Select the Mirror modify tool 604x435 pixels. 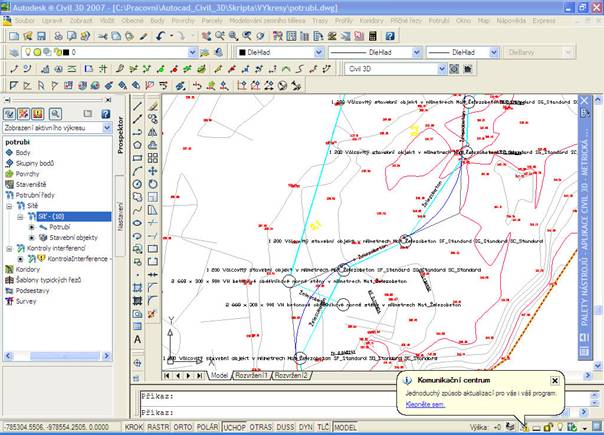coord(153,132)
